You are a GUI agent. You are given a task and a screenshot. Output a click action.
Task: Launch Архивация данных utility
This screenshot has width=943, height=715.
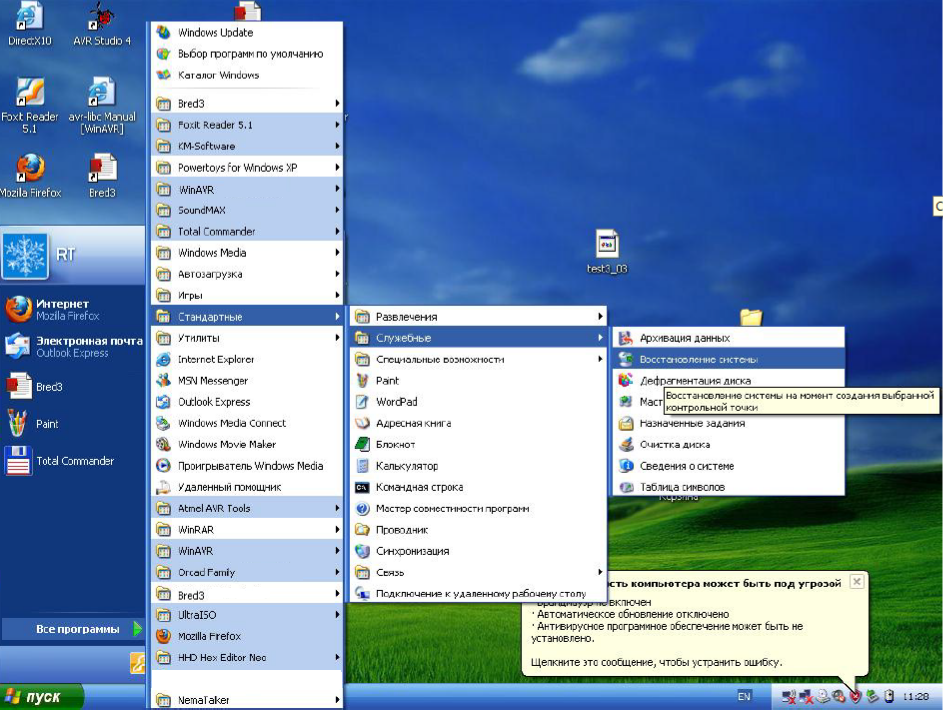(728, 338)
